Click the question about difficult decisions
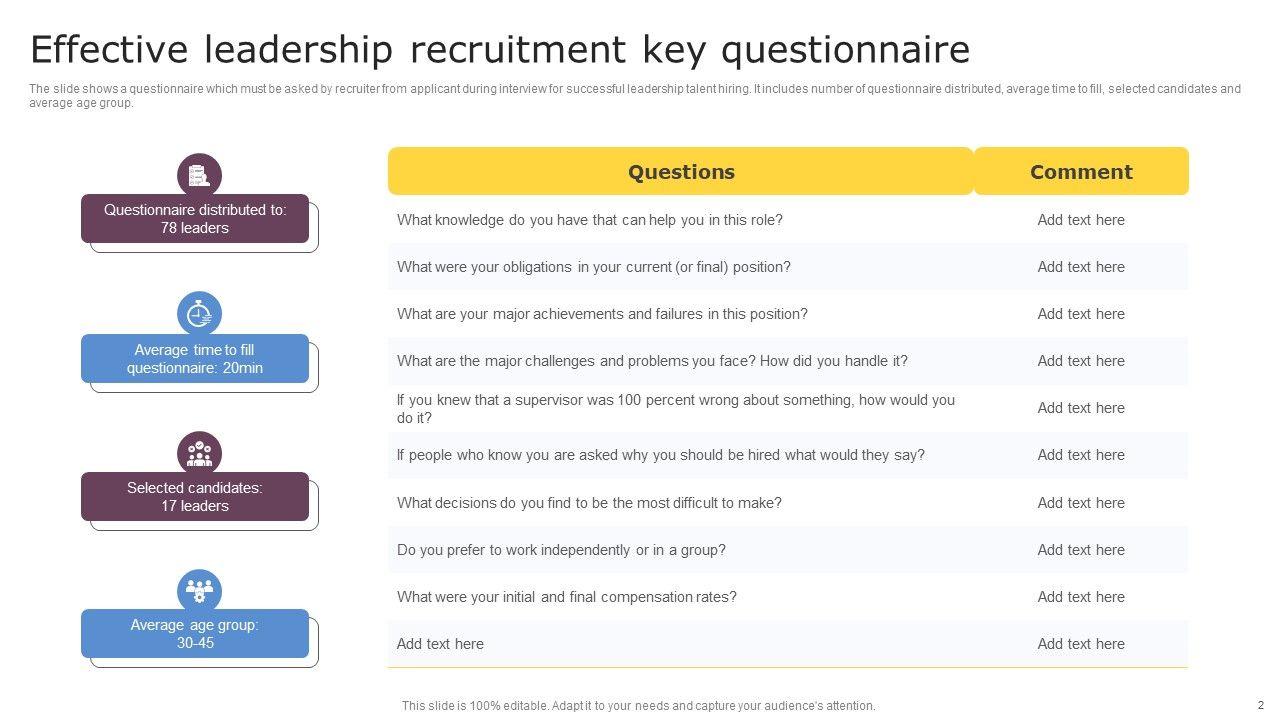The width and height of the screenshot is (1280, 720). [588, 503]
